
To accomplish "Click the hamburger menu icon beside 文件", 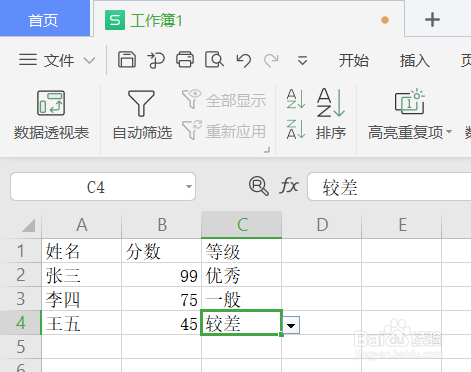I will (x=28, y=60).
